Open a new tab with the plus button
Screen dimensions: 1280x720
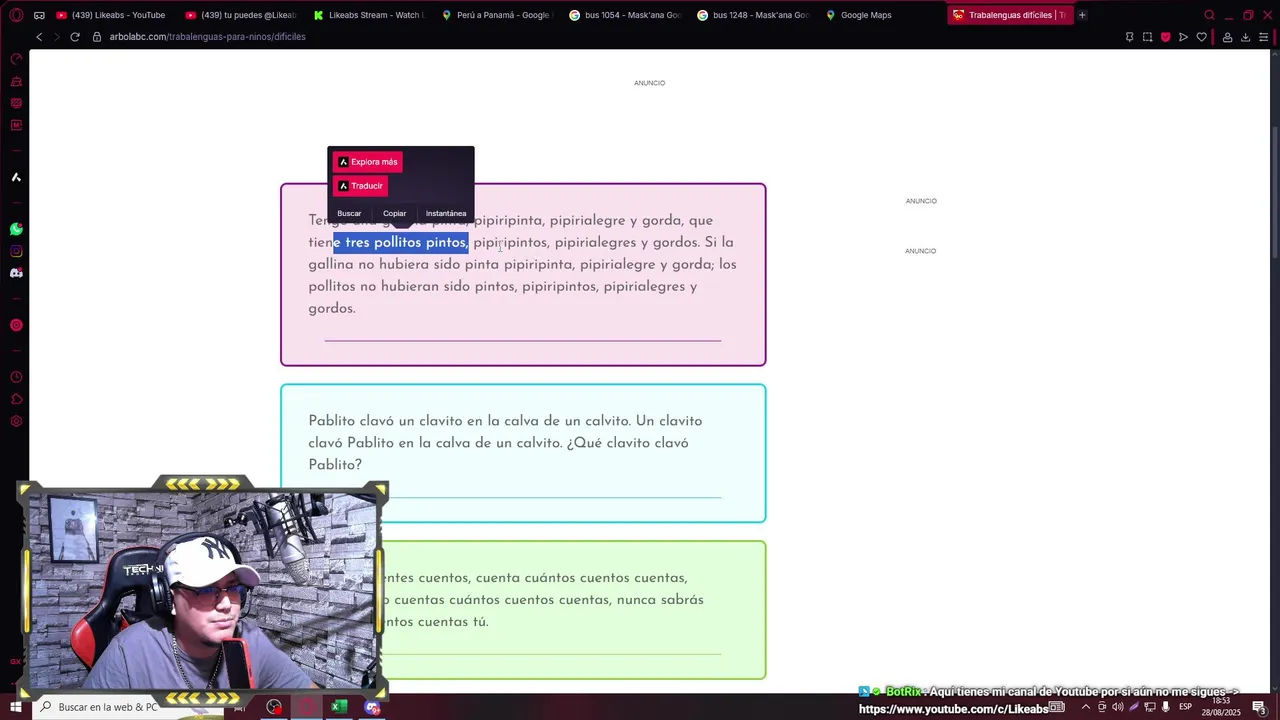(1082, 15)
